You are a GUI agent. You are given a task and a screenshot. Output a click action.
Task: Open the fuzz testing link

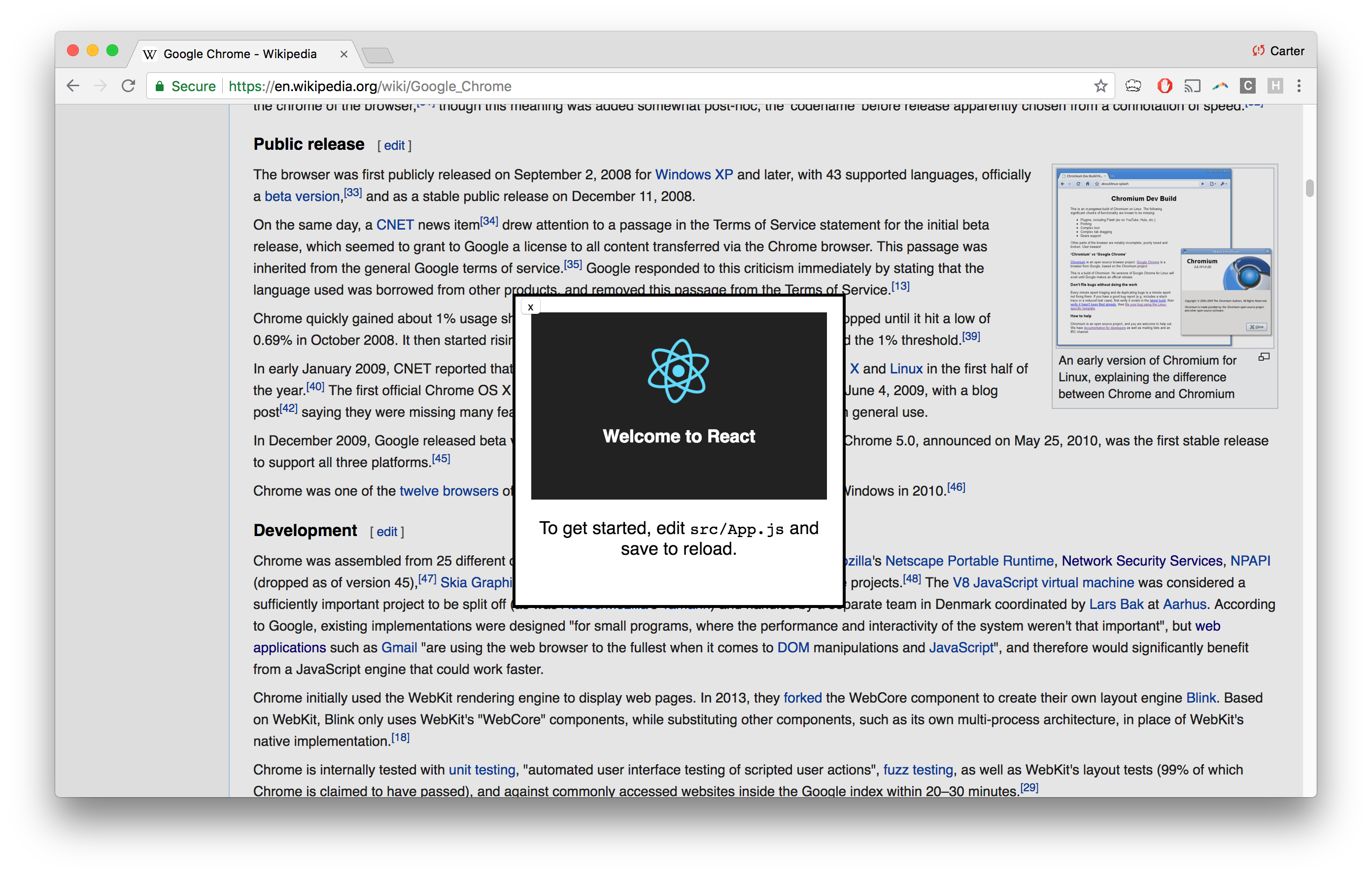click(x=918, y=769)
